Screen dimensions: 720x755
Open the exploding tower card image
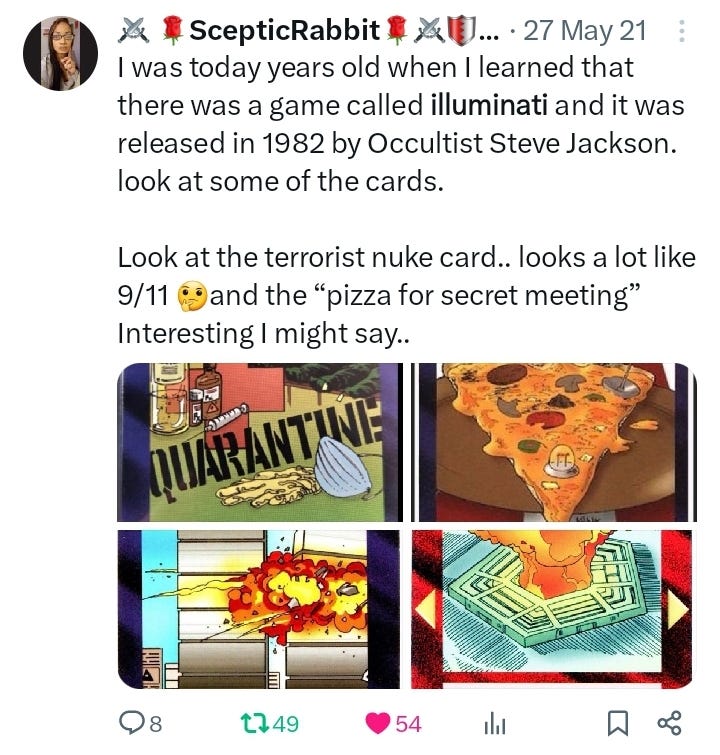click(259, 609)
